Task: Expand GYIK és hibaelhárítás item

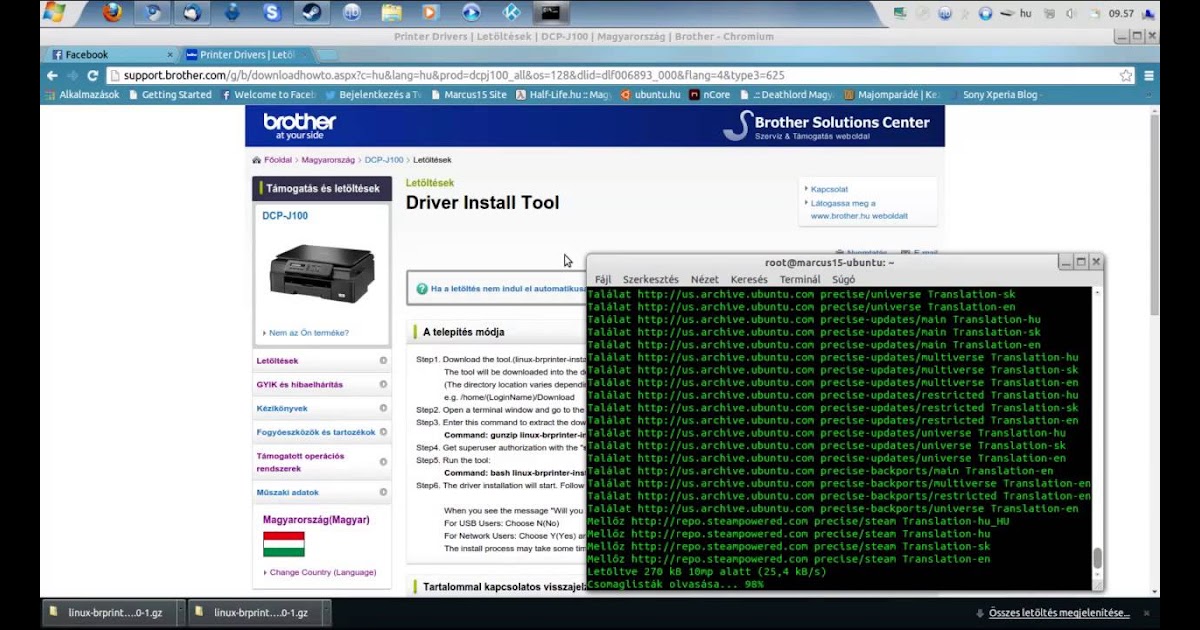Action: click(x=321, y=385)
